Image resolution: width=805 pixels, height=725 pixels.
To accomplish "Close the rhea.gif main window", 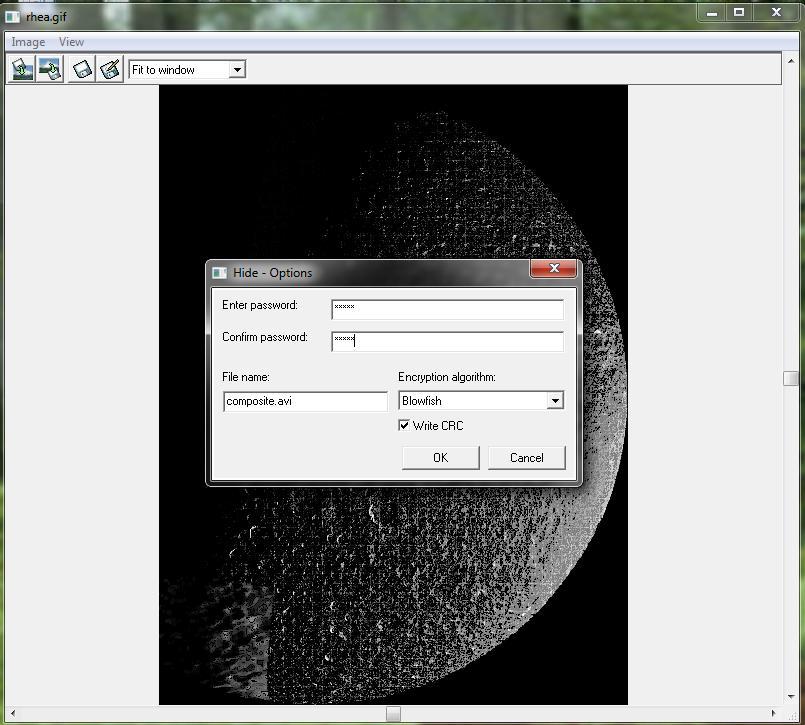I will pos(776,12).
